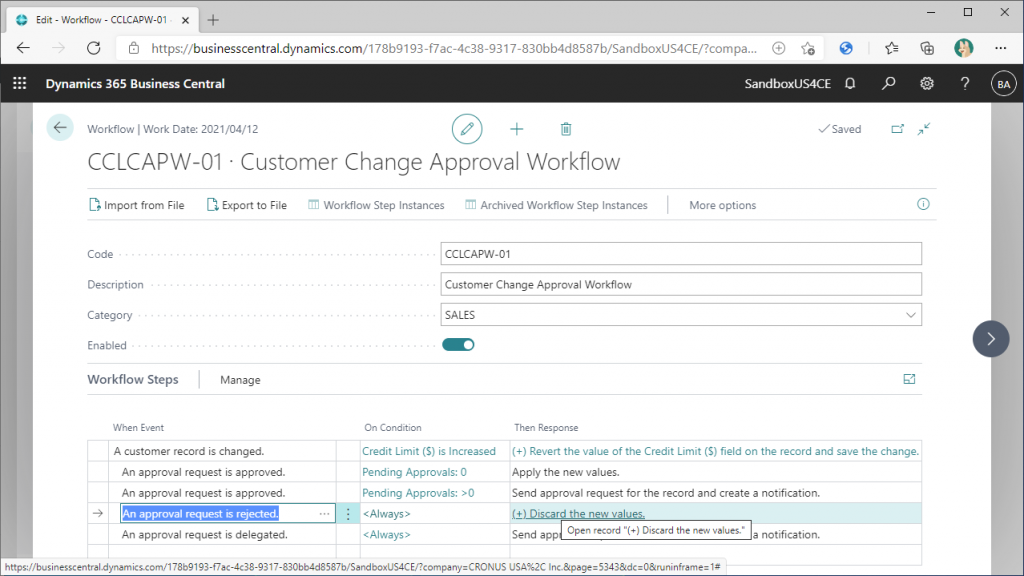Open row options for the rejected step

click(348, 514)
